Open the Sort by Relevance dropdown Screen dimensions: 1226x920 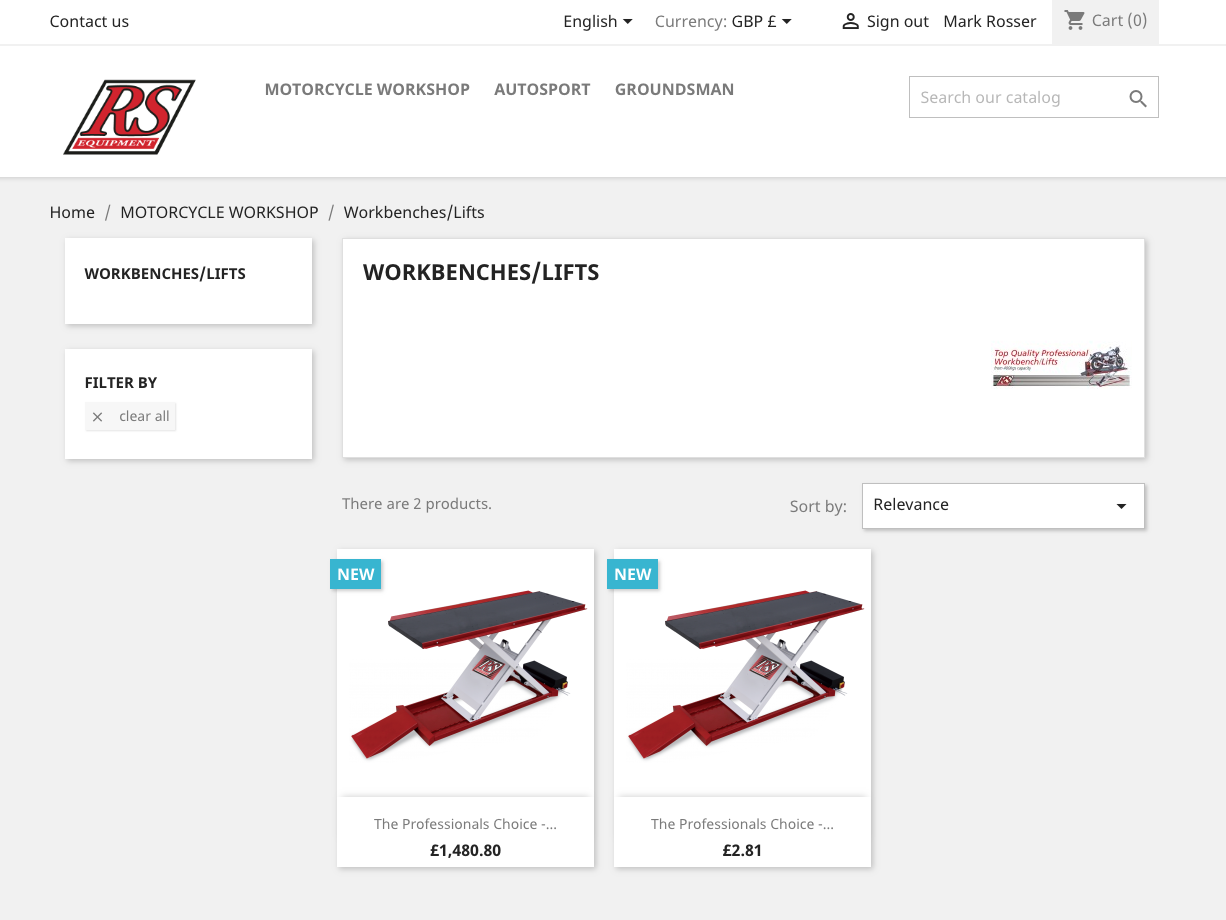click(x=1003, y=505)
